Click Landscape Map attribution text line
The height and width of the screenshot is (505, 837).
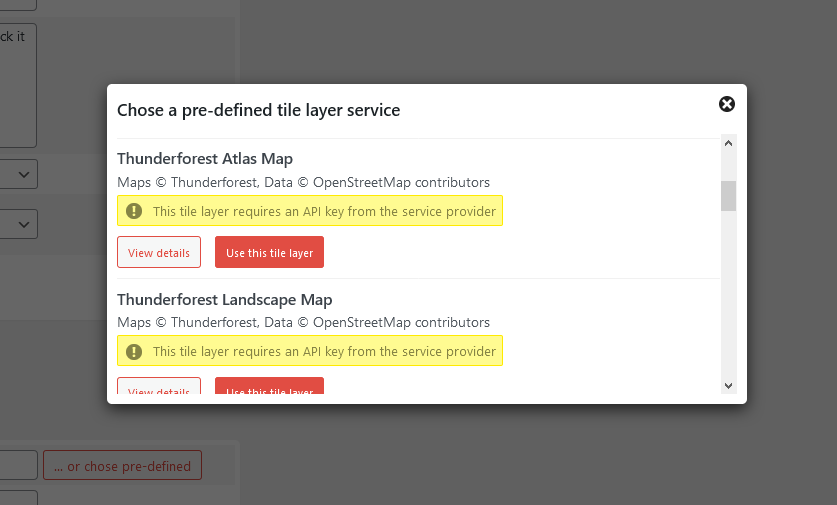click(303, 322)
